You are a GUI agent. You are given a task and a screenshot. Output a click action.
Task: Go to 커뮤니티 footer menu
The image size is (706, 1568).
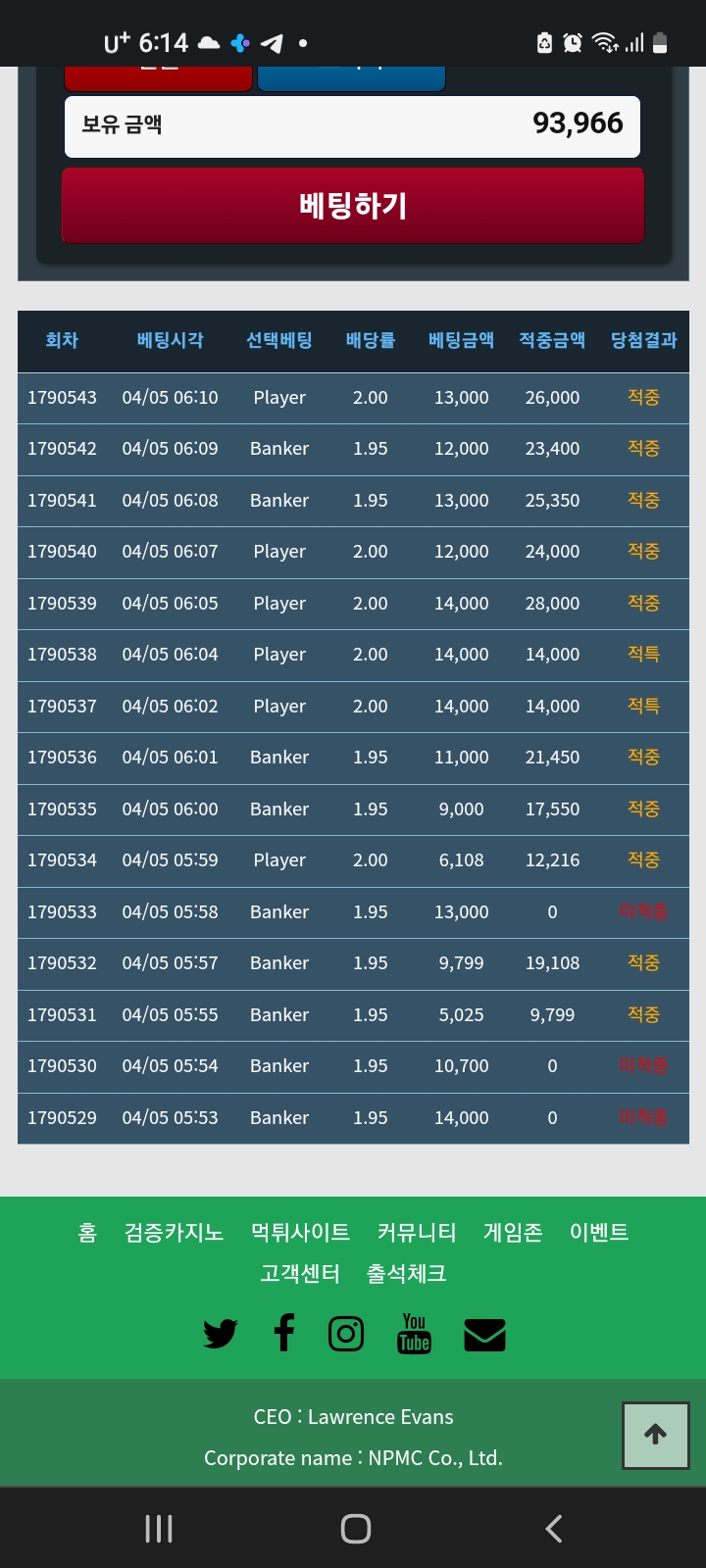[417, 1232]
